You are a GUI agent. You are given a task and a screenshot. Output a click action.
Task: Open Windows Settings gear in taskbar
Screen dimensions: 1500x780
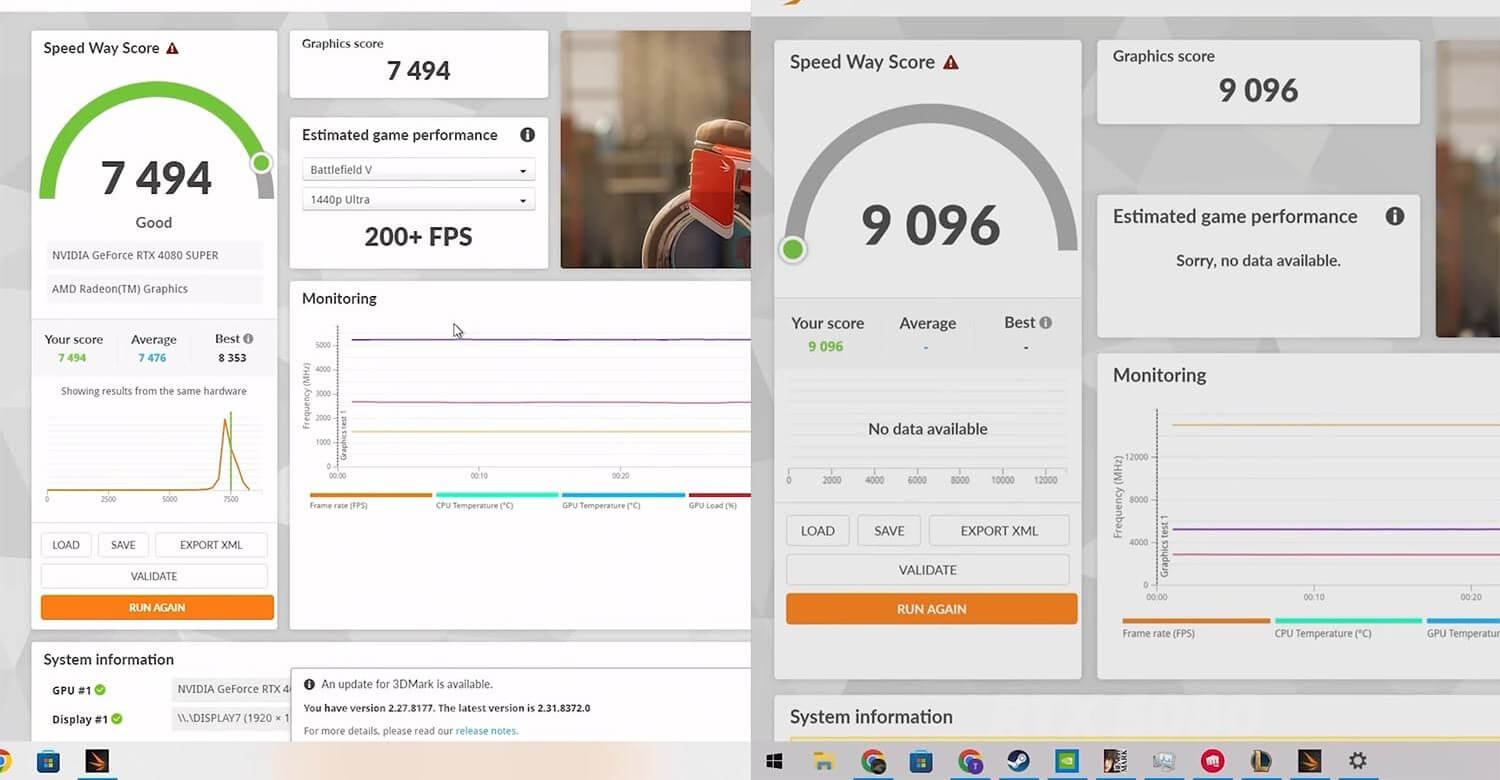(1357, 762)
